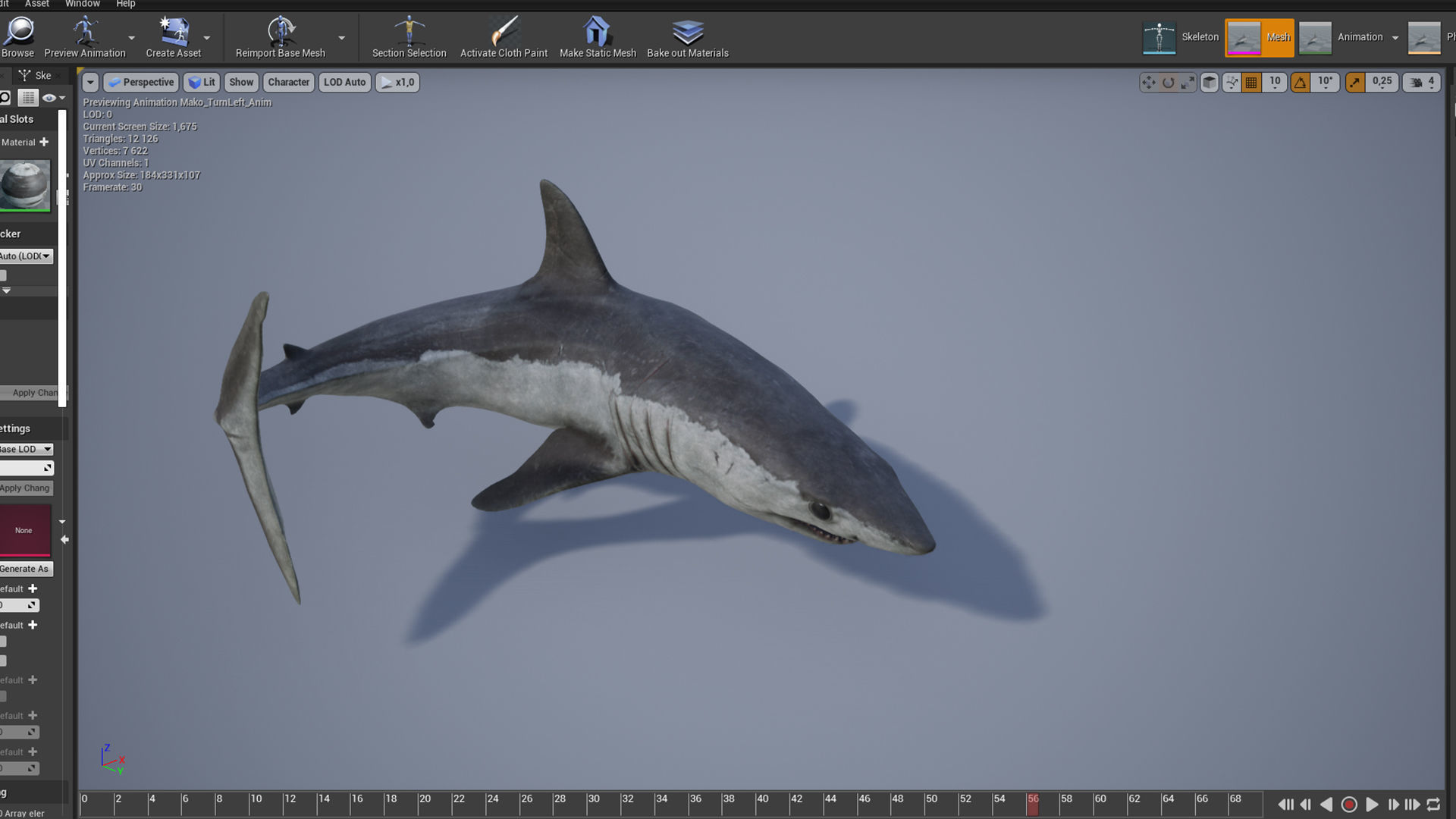Open the Preview Animation dropdown arrow
Screen dimensions: 1456x819
[x=131, y=38]
